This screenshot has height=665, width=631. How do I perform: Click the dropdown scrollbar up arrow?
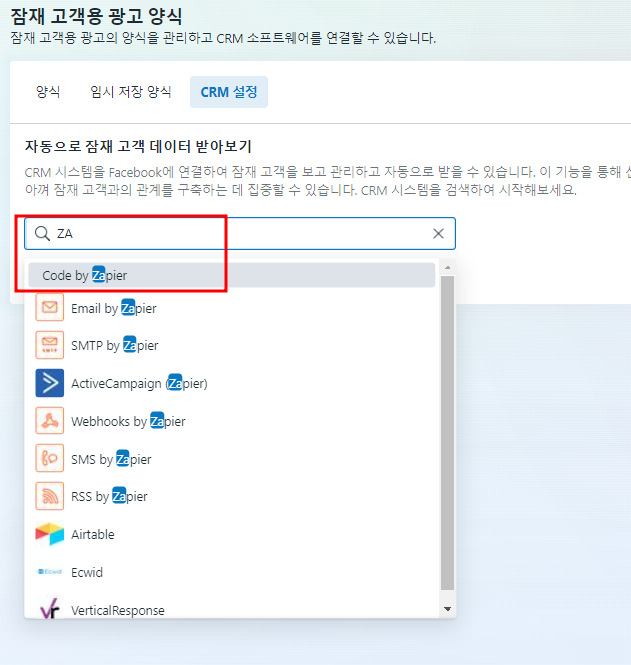point(447,267)
